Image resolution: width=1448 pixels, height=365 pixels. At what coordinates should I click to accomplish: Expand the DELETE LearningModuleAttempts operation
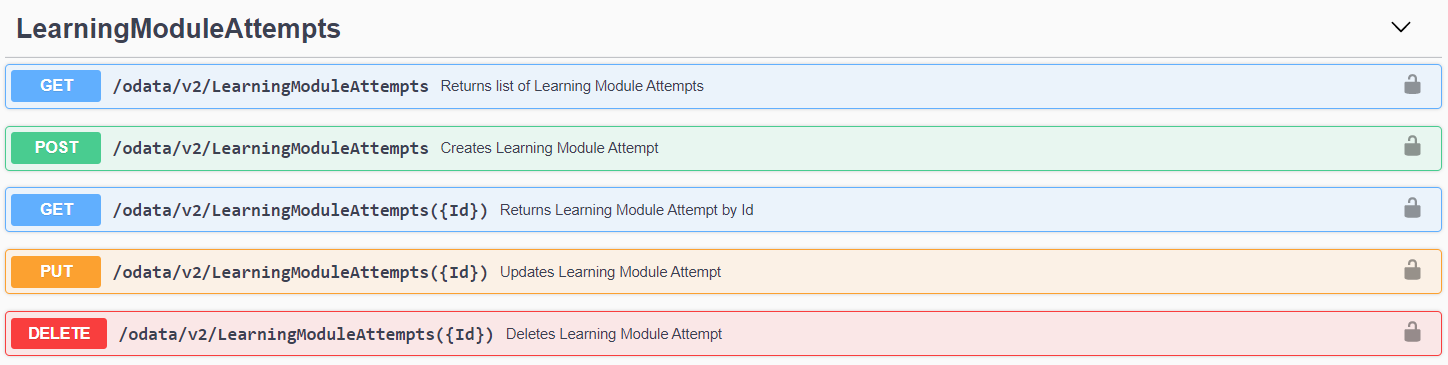(723, 334)
